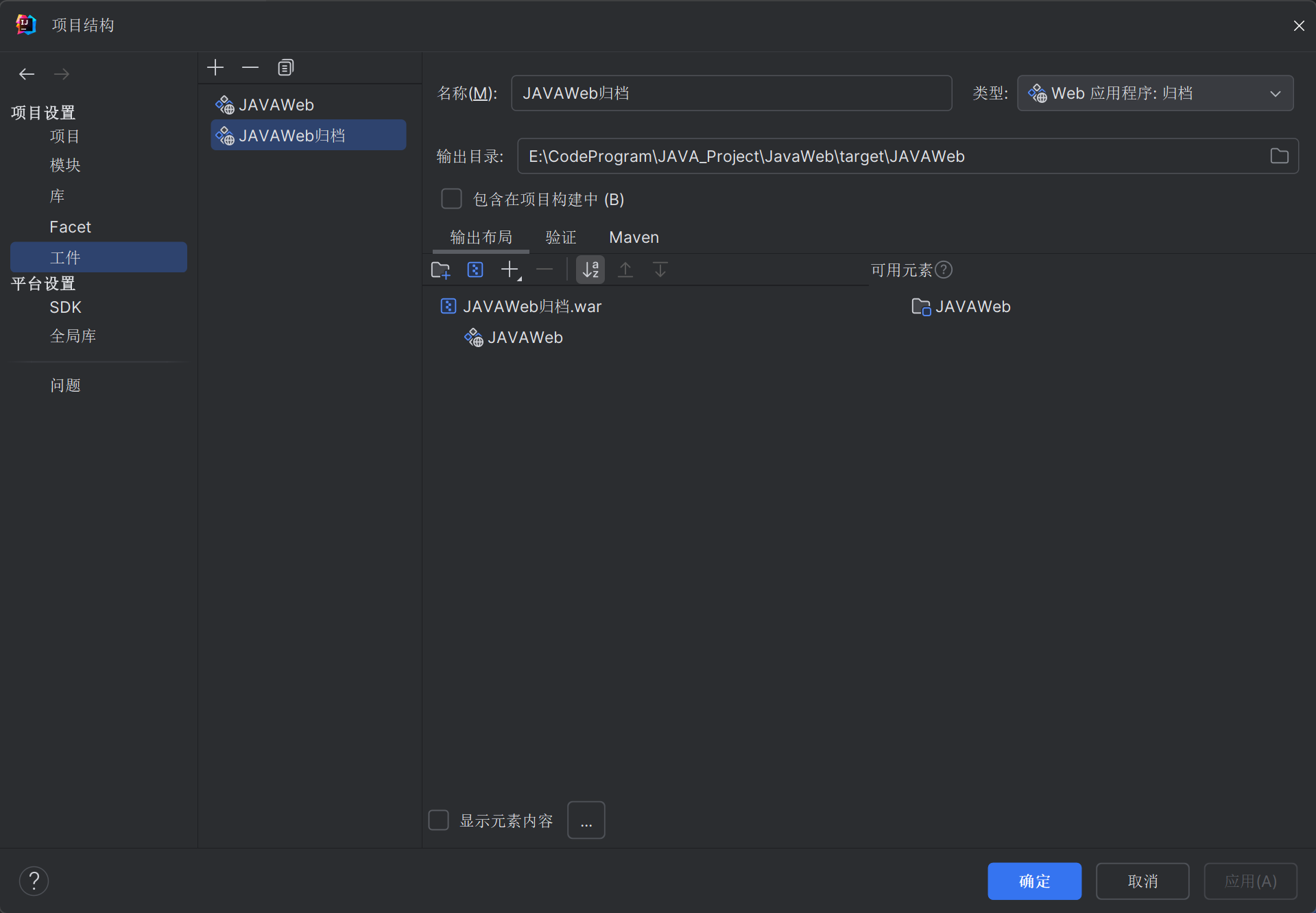Select JAVAWeb in available elements
The height and width of the screenshot is (913, 1316).
[961, 307]
